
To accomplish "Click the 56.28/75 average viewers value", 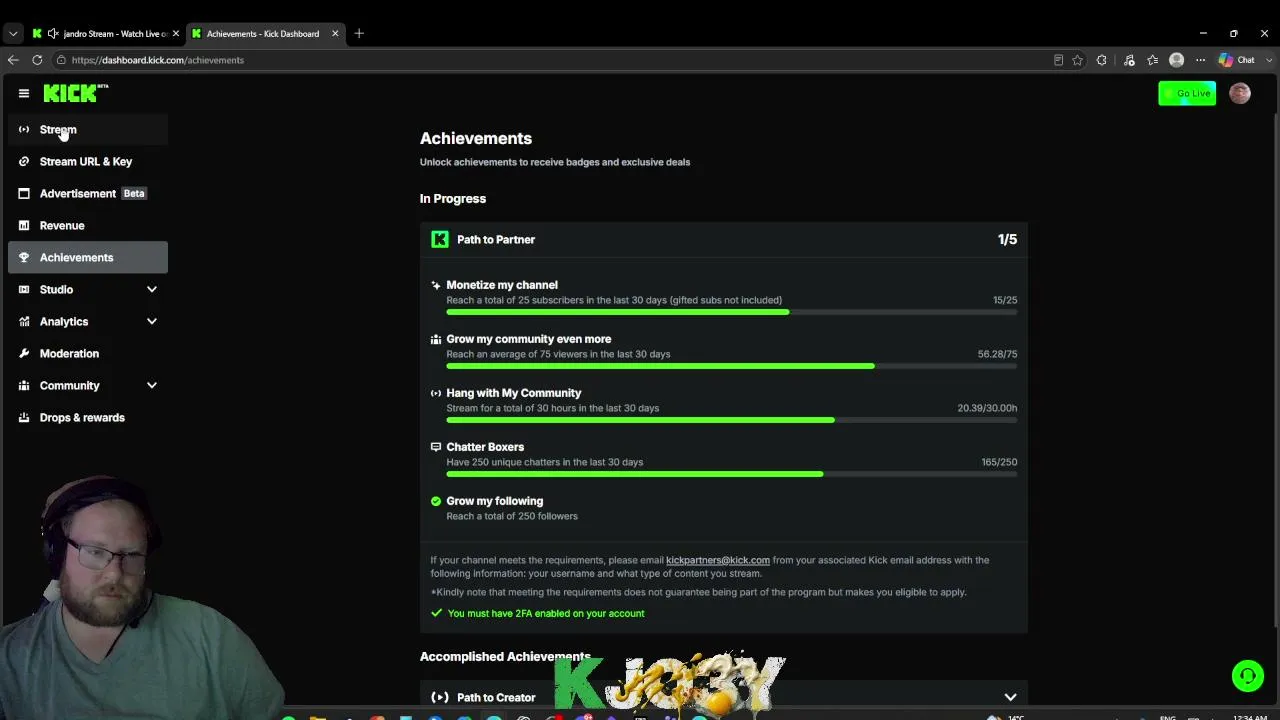I will (997, 354).
